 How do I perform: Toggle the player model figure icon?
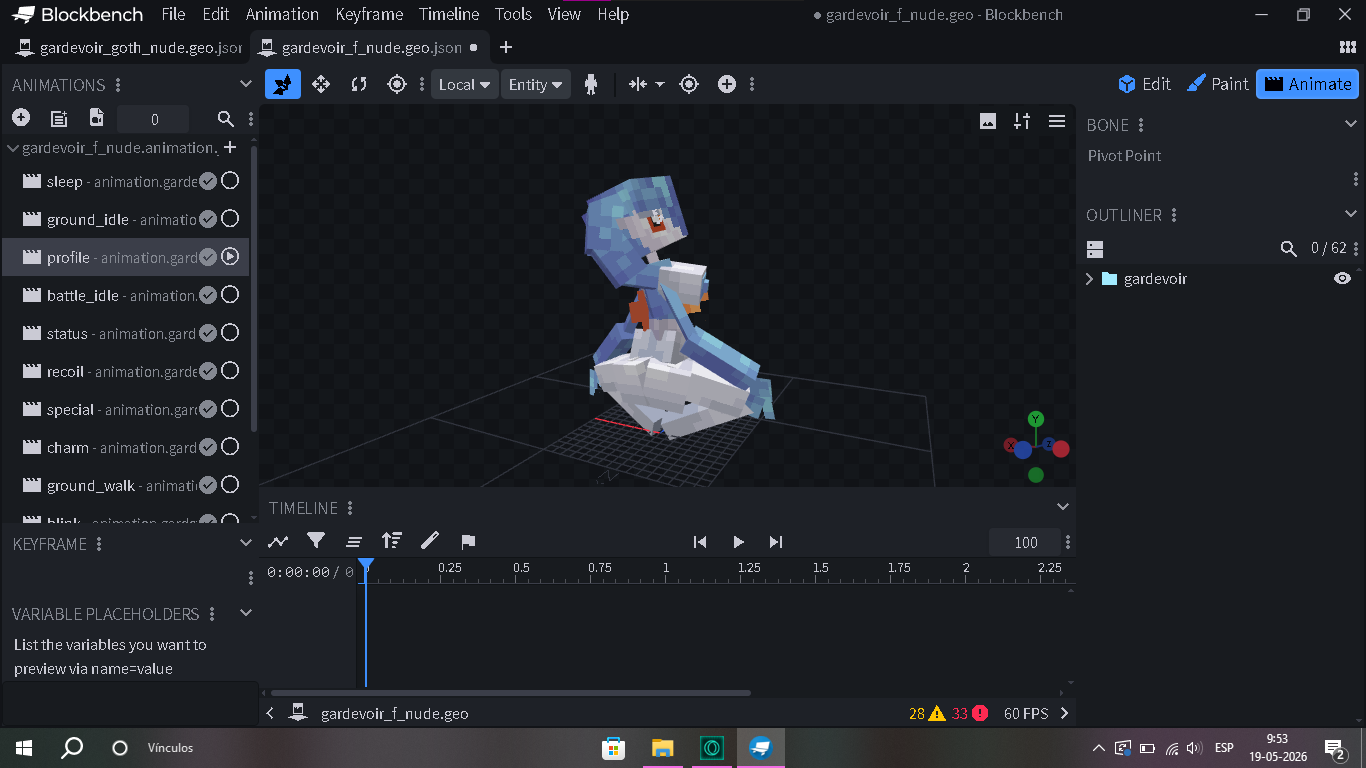591,84
